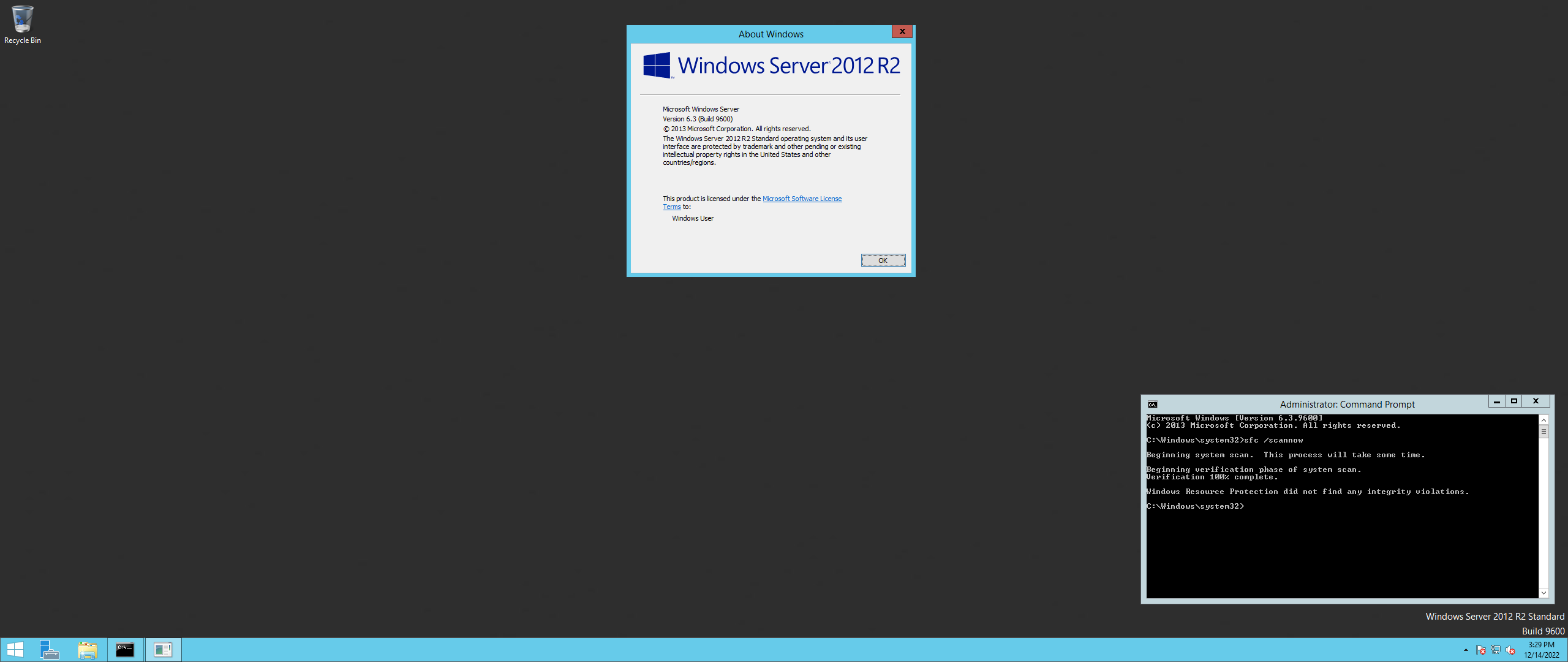This screenshot has height=662, width=1568.
Task: Click the 'Administrator: Command Prompt' title bar
Action: (1347, 405)
